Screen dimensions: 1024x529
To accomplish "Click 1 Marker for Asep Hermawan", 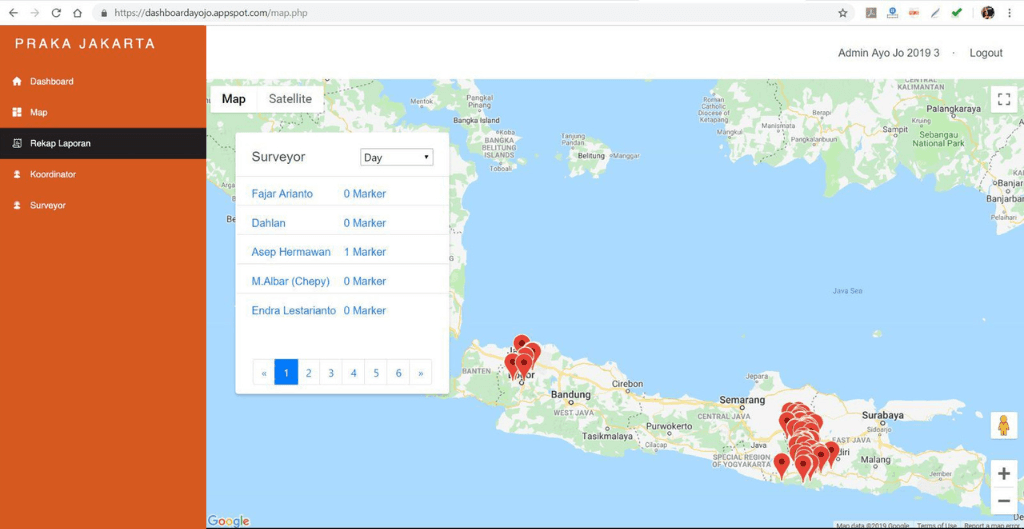I will [x=365, y=252].
